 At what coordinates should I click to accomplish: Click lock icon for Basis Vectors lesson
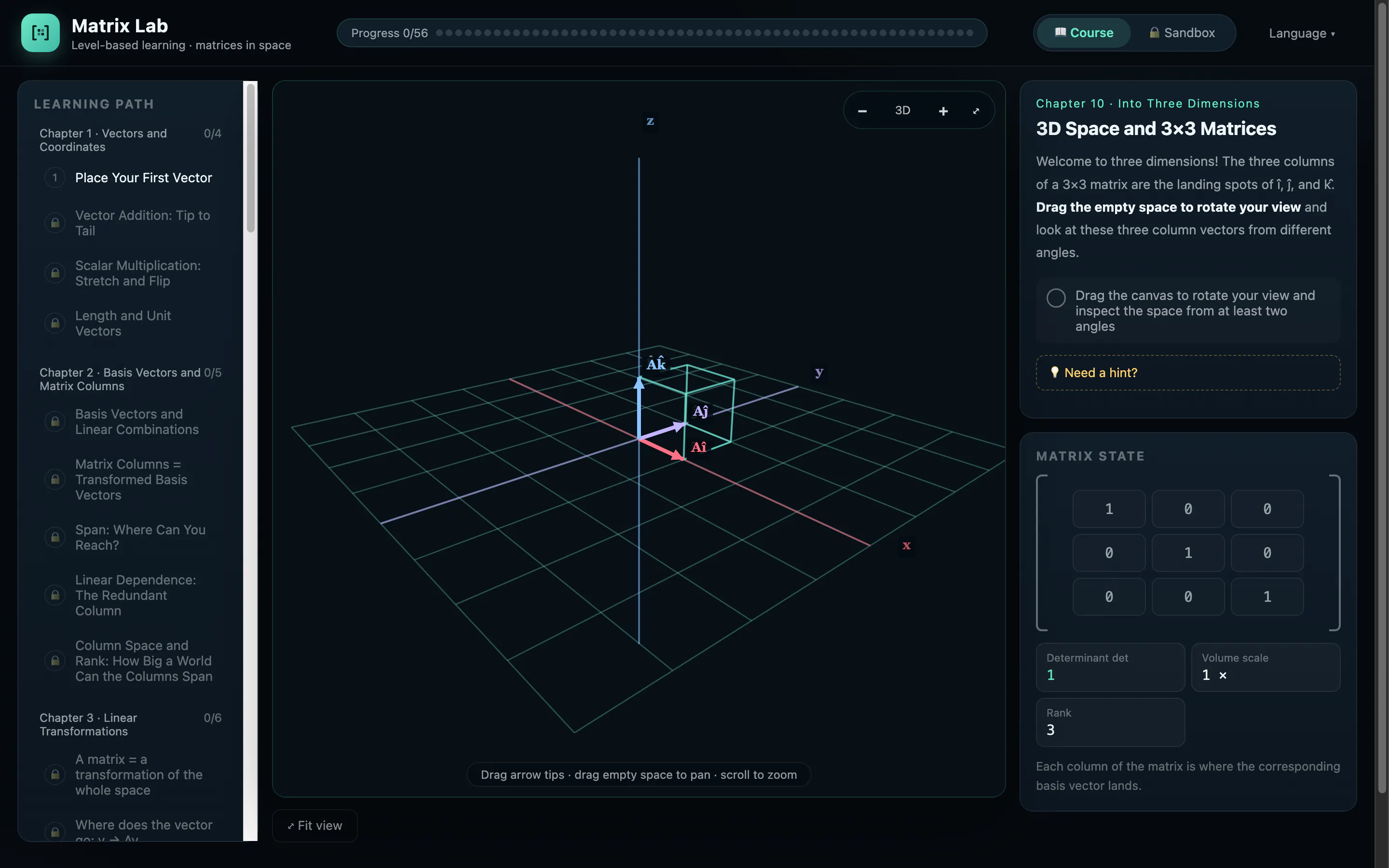point(55,422)
